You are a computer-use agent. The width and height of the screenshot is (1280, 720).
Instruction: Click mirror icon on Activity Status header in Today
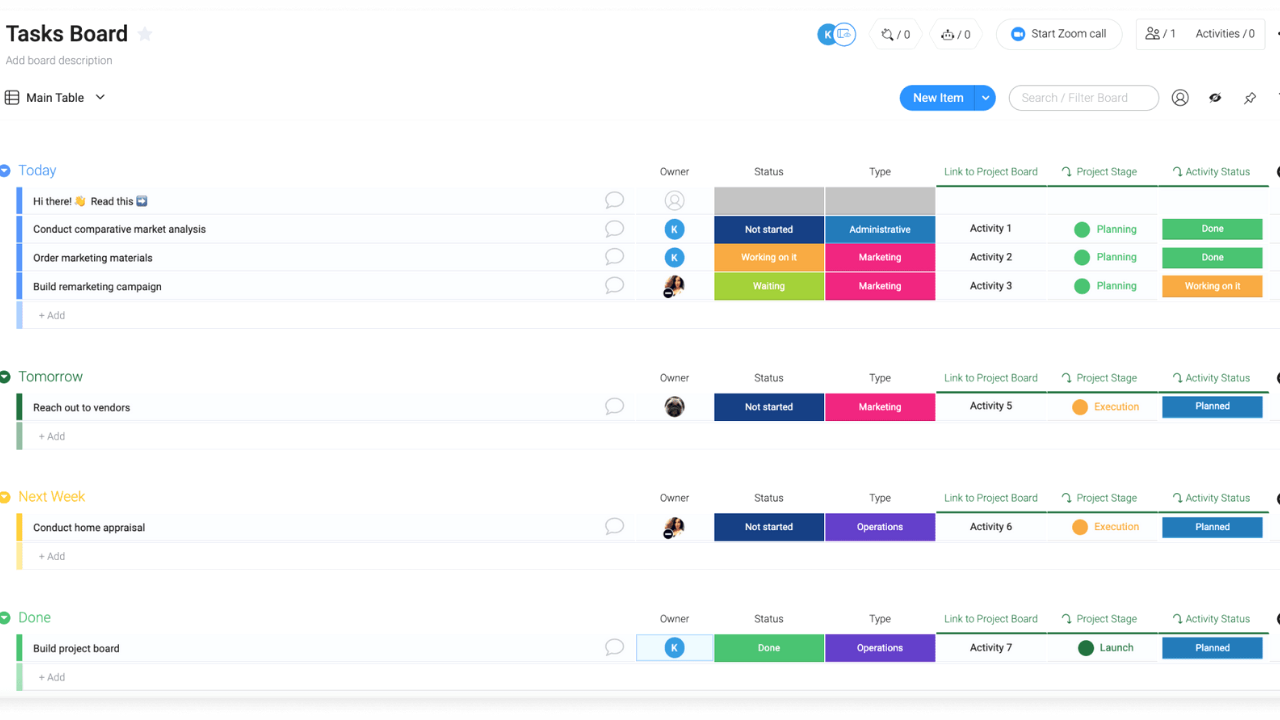(1177, 172)
